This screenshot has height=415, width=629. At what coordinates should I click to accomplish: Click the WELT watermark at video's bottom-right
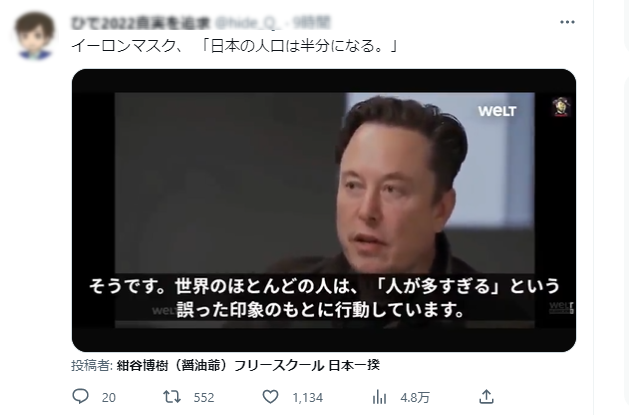[x=561, y=308]
